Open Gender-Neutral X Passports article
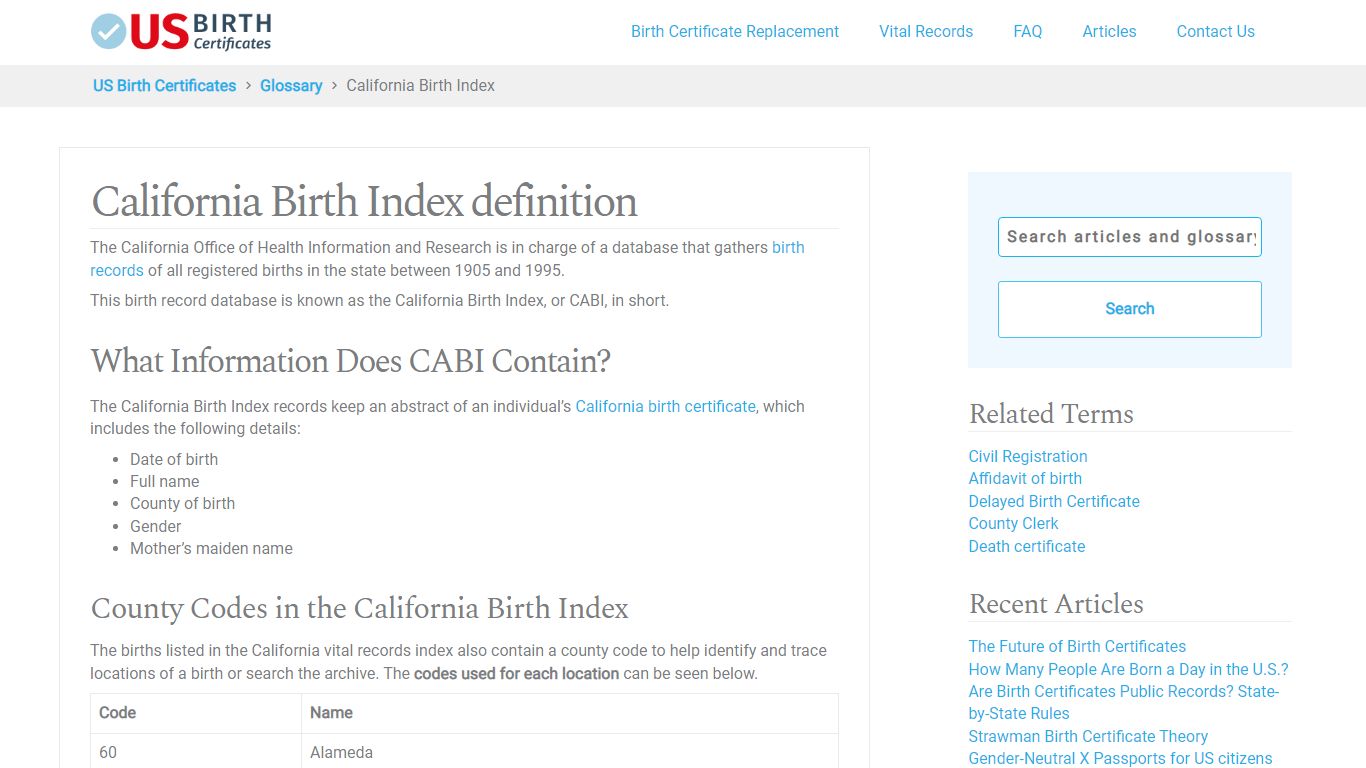 pyautogui.click(x=1120, y=758)
